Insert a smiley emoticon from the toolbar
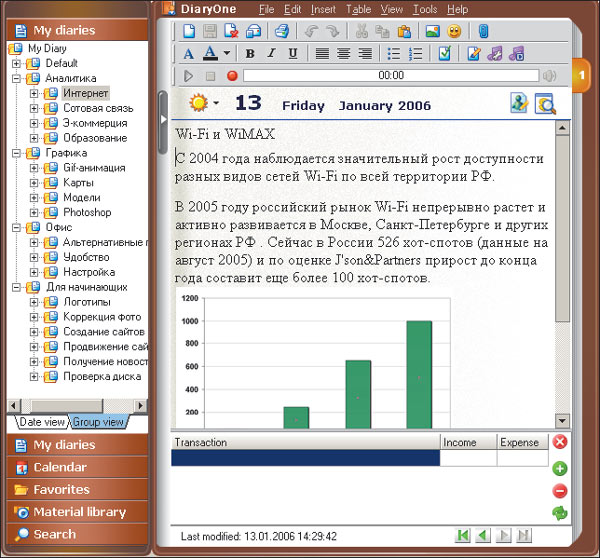 tap(456, 31)
